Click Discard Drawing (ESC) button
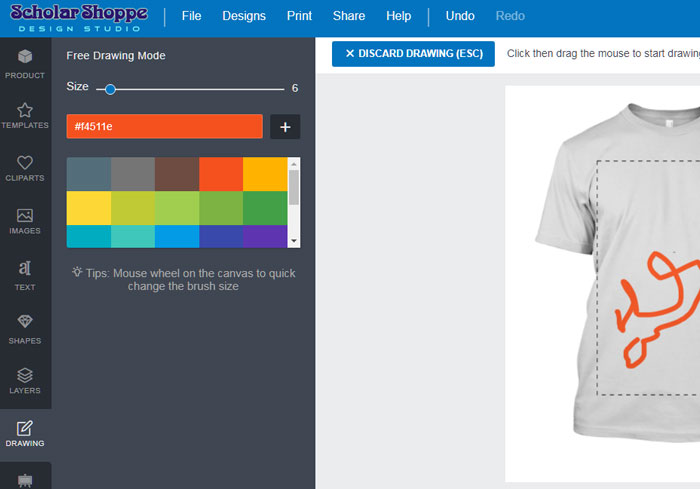The height and width of the screenshot is (489, 700). pyautogui.click(x=413, y=54)
